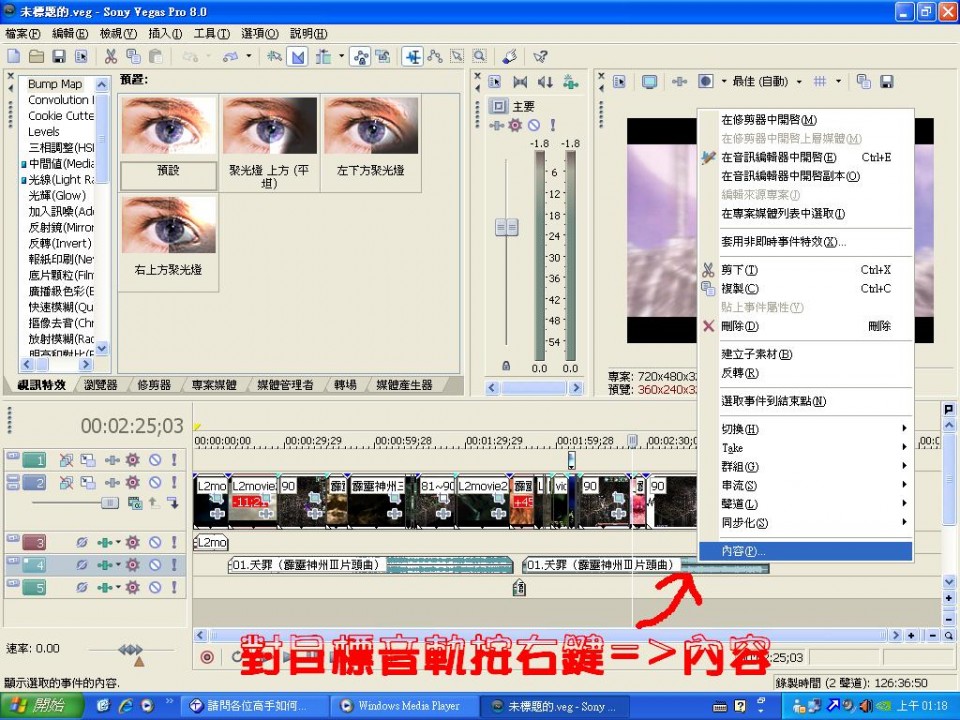Viewport: 960px width, 720px height.
Task: Adjust track 2 composite level slider
Action: point(110,503)
